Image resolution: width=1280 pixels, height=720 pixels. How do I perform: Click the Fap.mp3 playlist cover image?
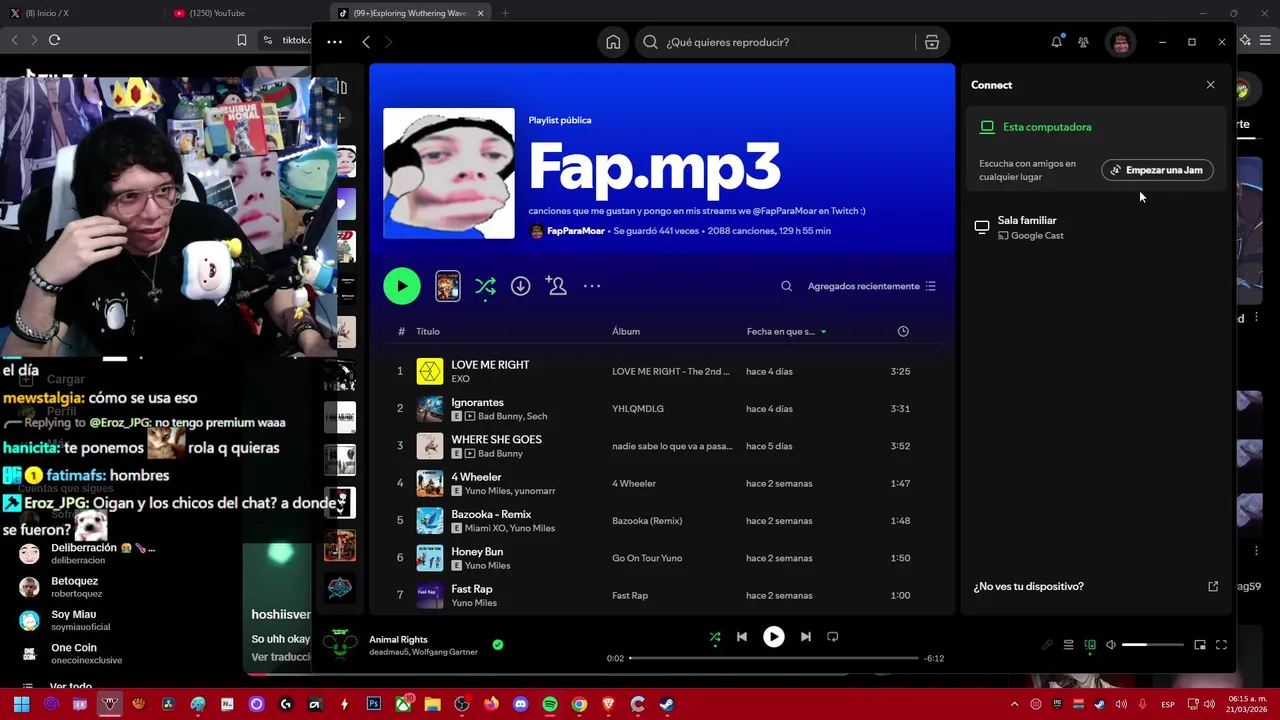[449, 173]
